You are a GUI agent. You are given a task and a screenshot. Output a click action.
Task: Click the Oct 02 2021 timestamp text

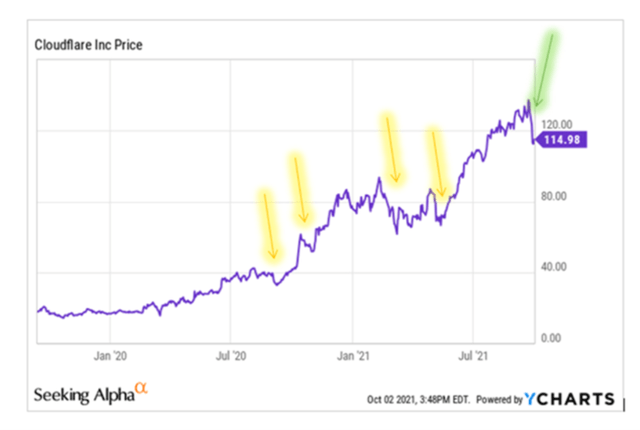coord(418,399)
